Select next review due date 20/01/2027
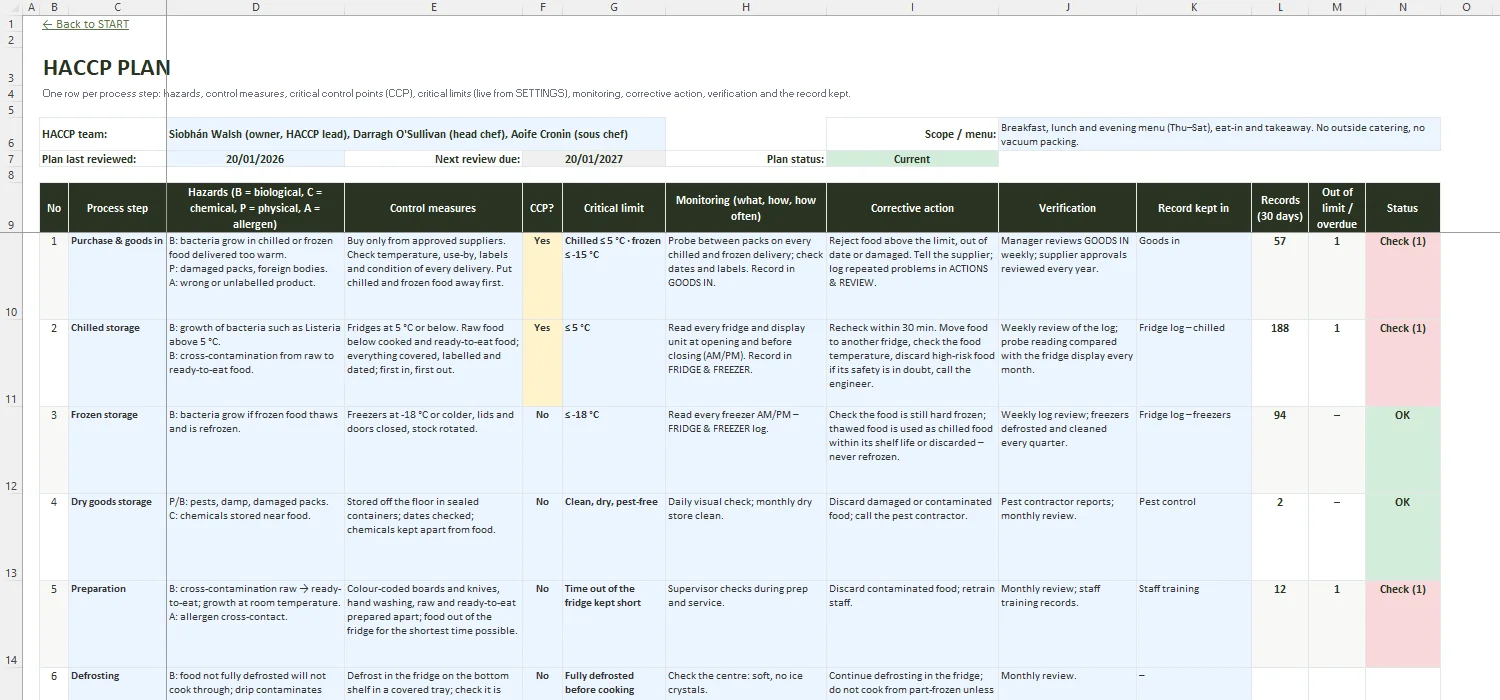Viewport: 1500px width, 700px height. (594, 159)
